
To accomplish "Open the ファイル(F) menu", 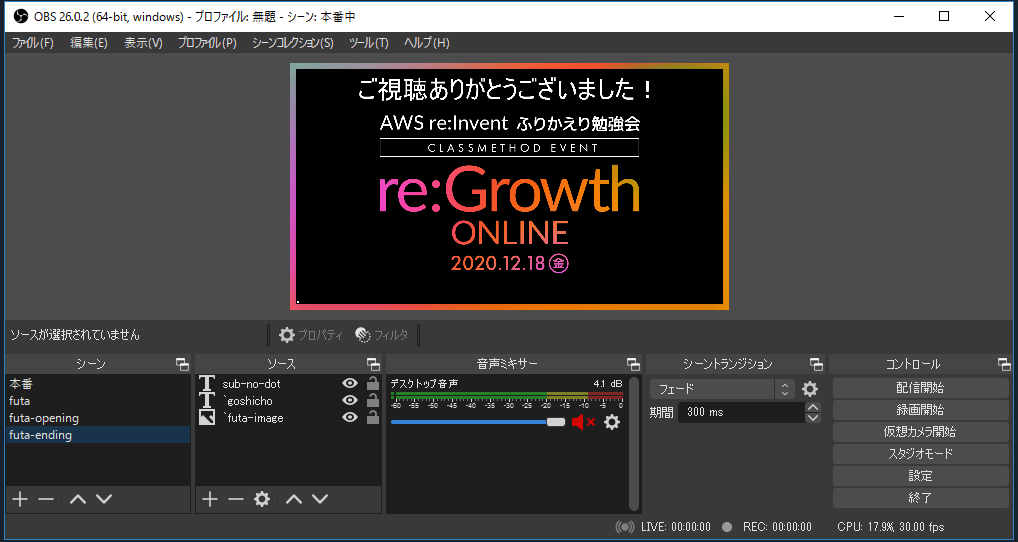I will (x=33, y=43).
